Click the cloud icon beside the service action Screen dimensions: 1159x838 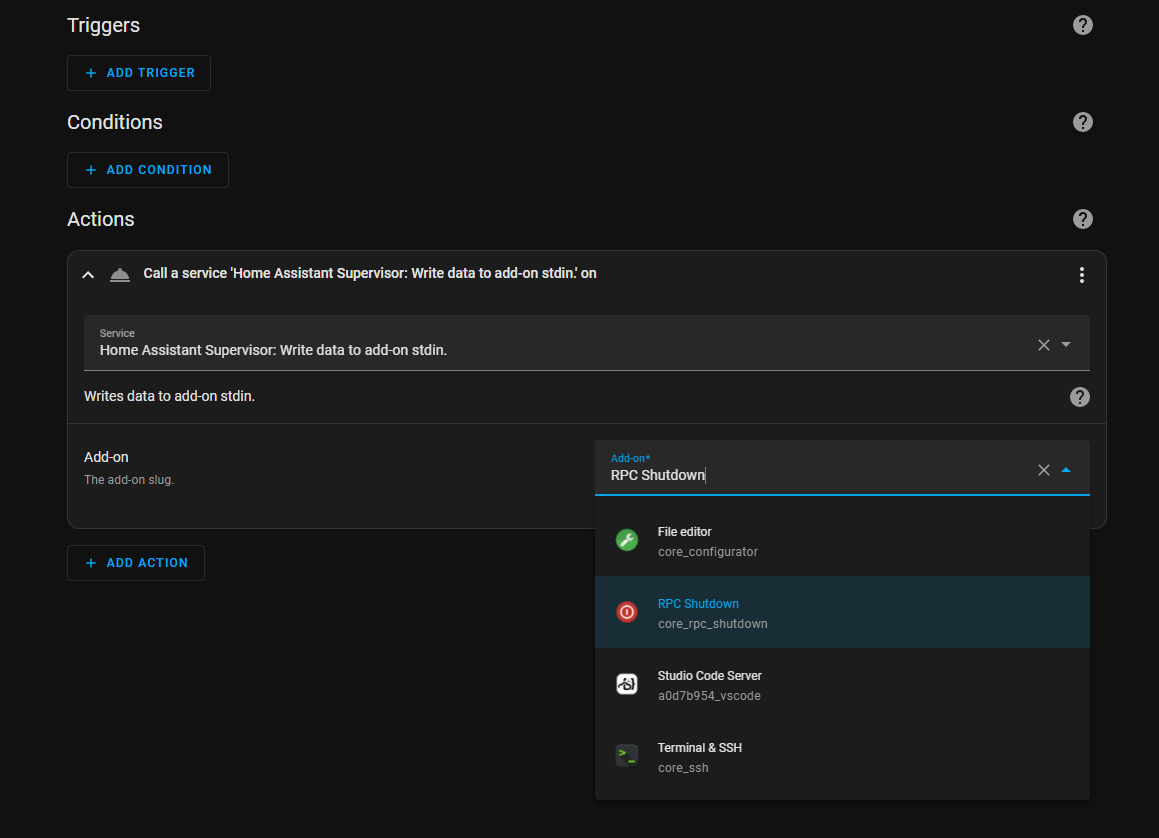120,273
